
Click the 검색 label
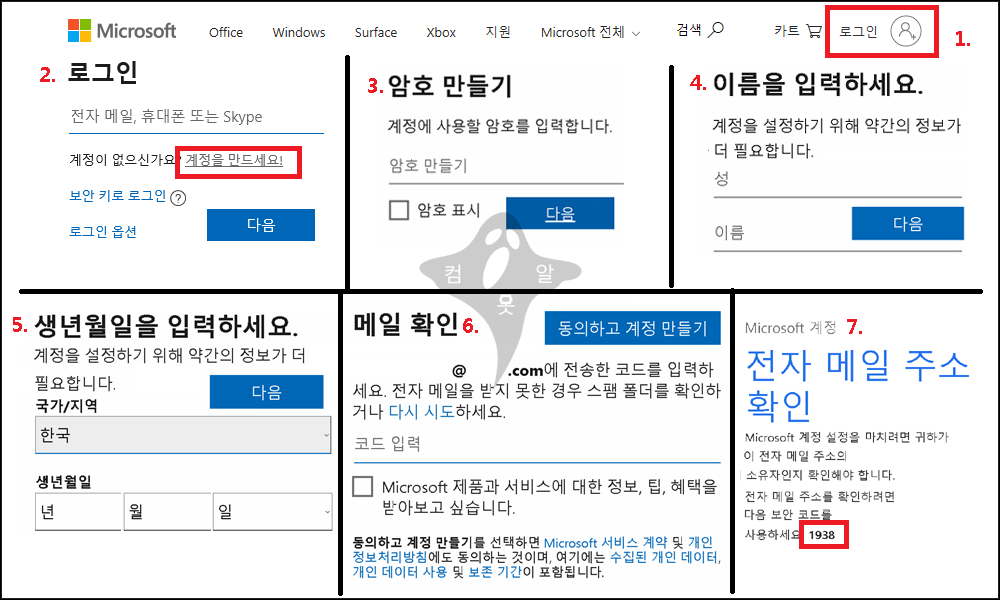tap(689, 29)
